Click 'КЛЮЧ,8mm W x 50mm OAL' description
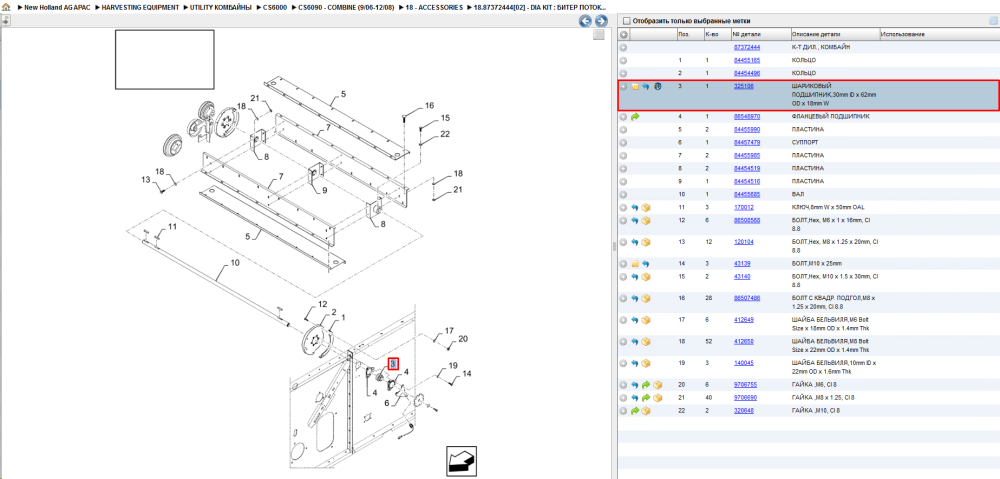1000x479 pixels. [828, 208]
